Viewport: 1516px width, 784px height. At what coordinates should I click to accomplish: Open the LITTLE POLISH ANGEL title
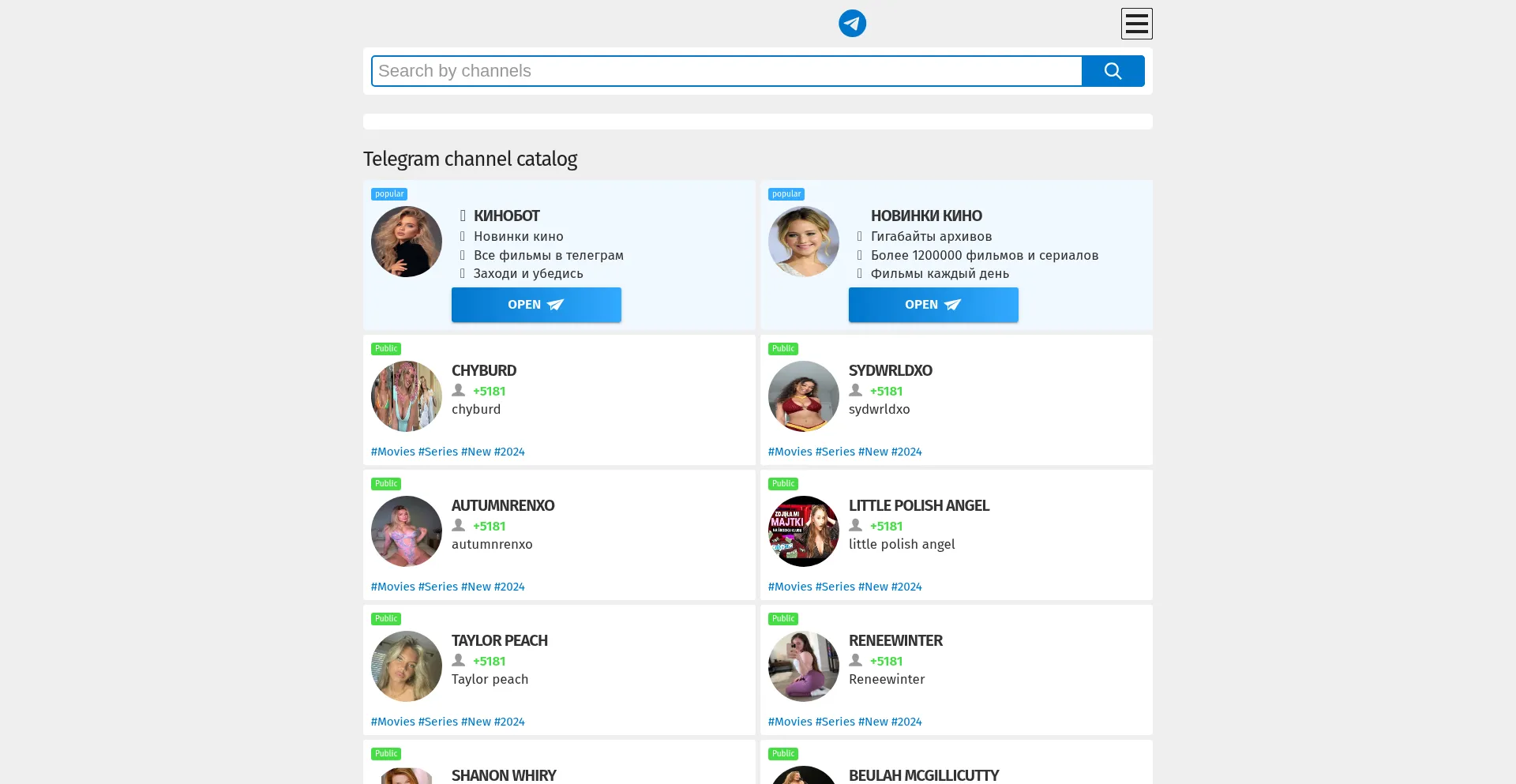point(919,505)
